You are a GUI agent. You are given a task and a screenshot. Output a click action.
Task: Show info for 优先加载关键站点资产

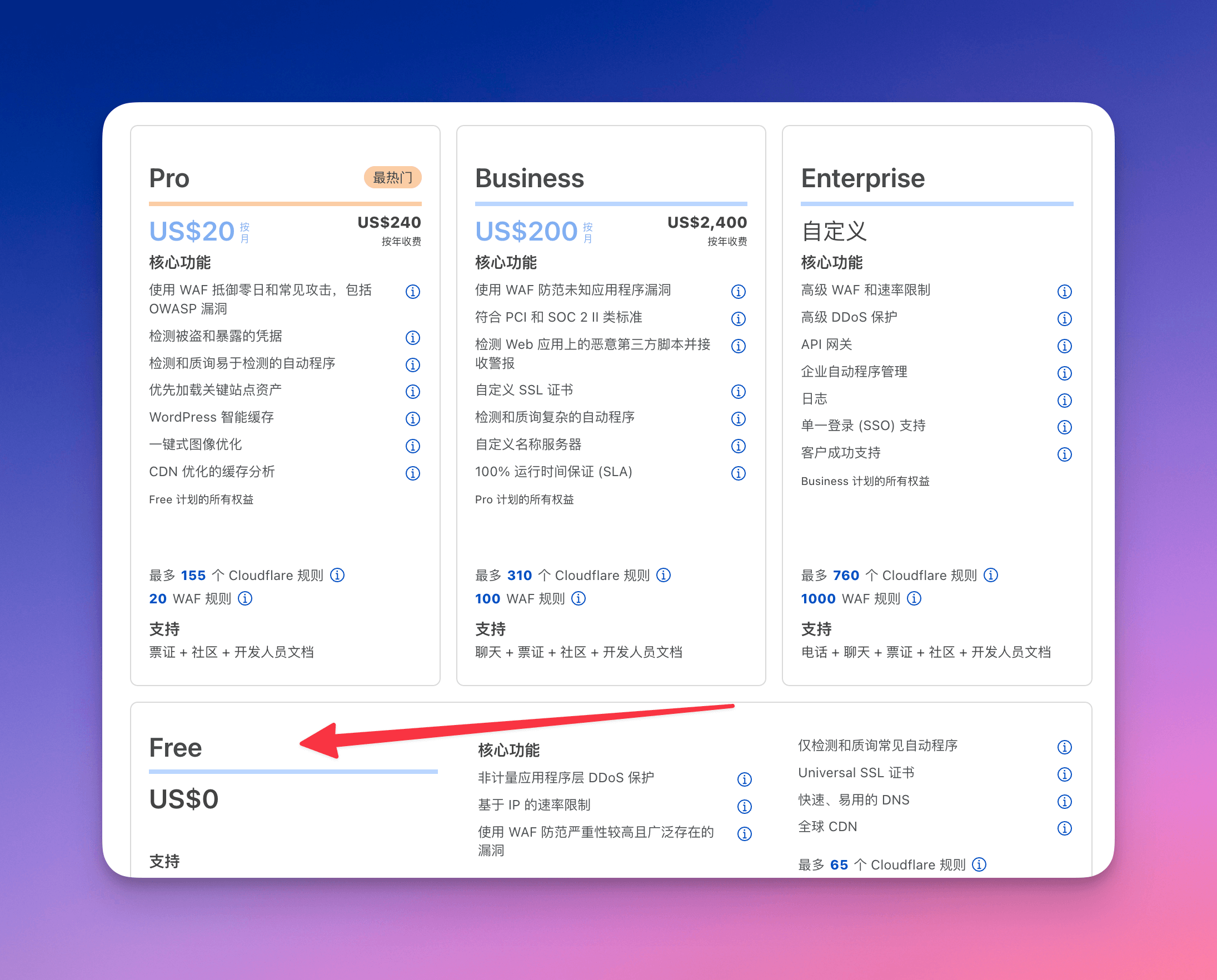pos(413,391)
